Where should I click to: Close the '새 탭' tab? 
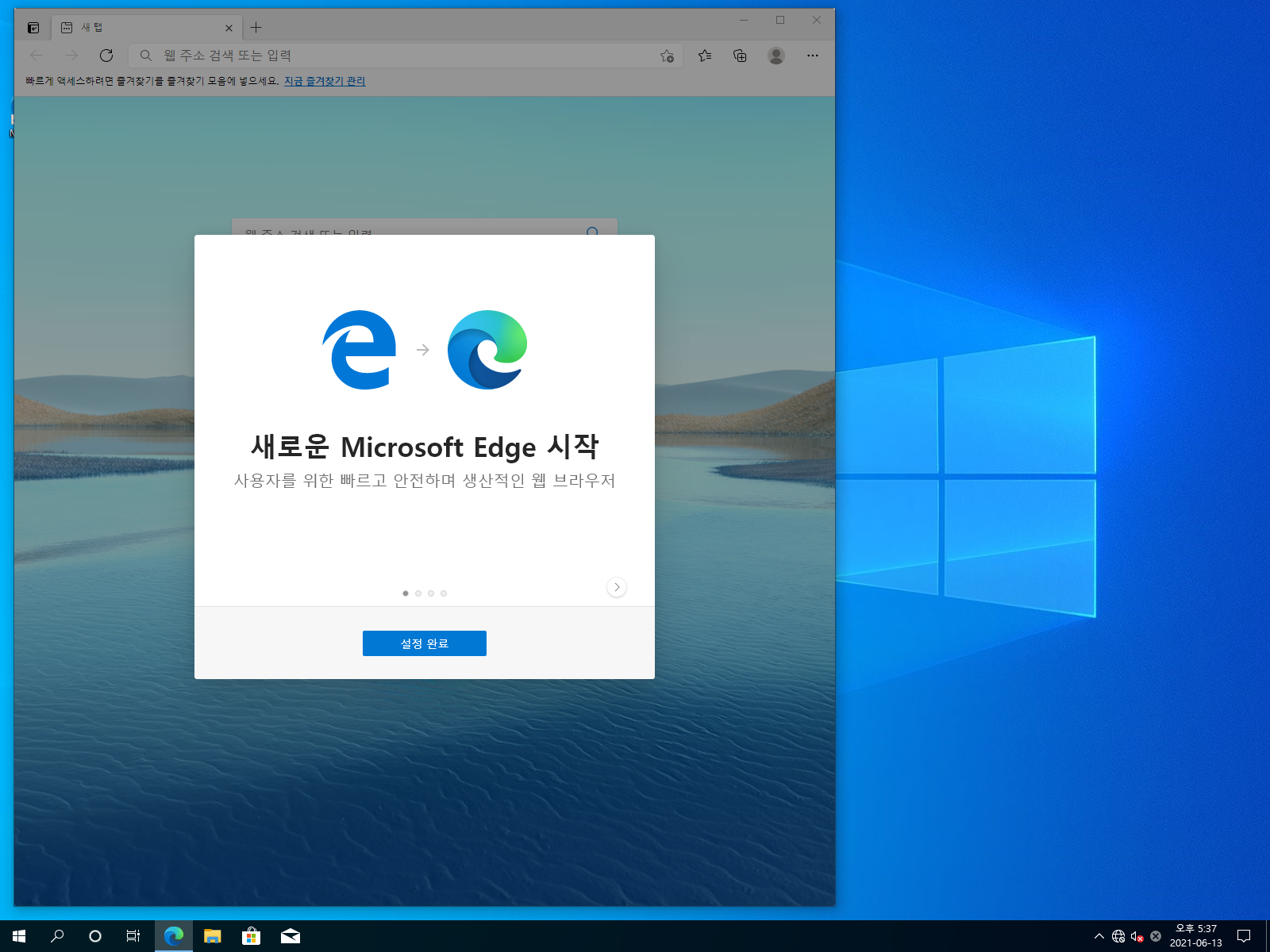point(229,28)
